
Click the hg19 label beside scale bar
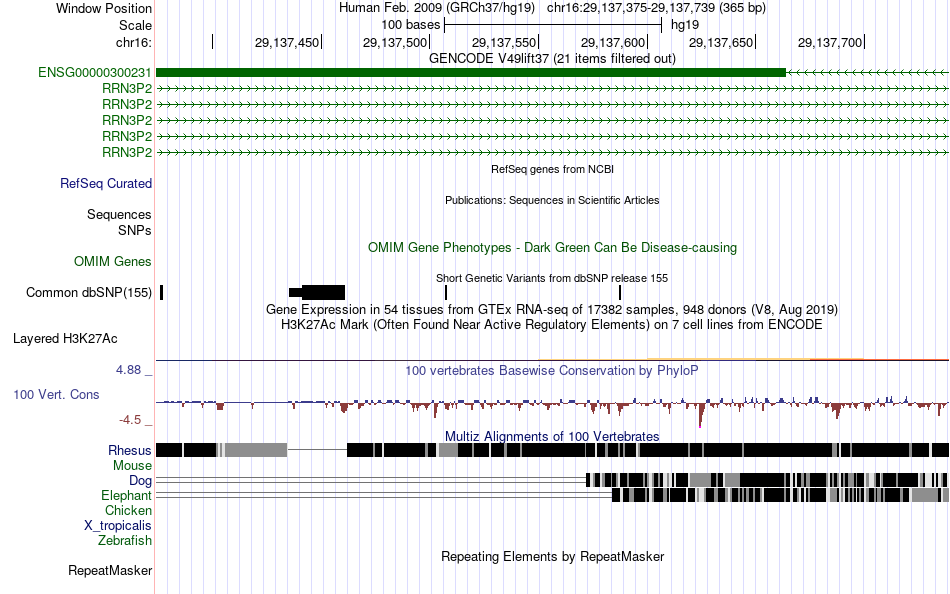pyautogui.click(x=685, y=25)
